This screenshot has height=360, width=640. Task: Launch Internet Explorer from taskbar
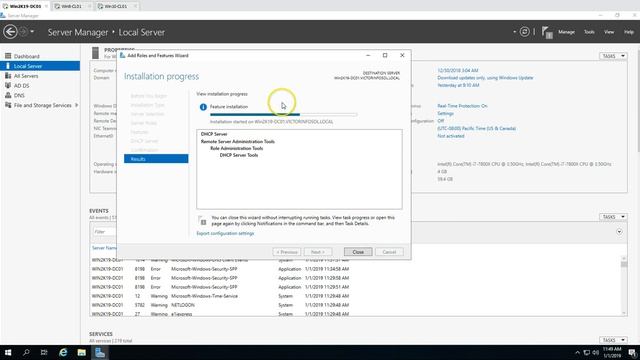[63, 353]
